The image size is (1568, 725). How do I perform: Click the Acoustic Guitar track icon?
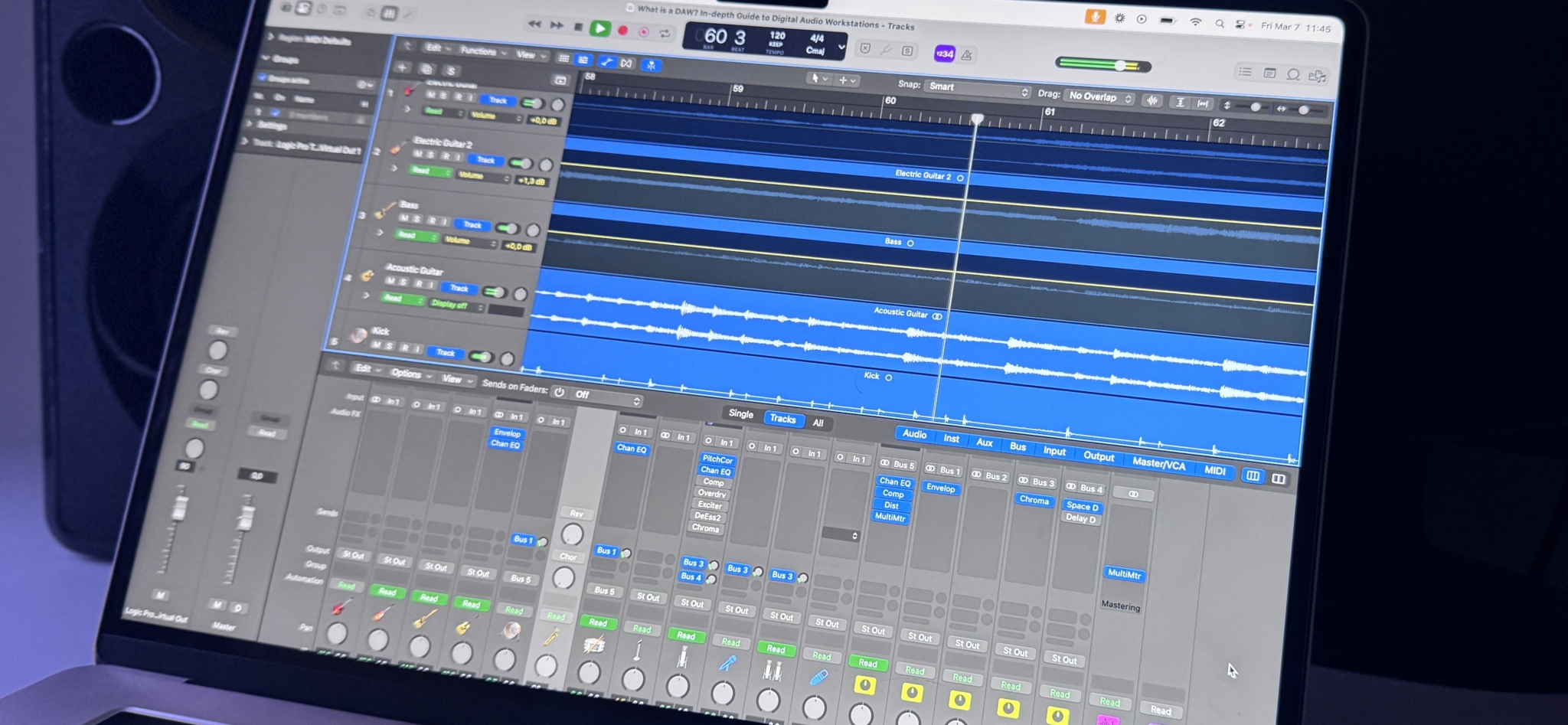coord(367,274)
